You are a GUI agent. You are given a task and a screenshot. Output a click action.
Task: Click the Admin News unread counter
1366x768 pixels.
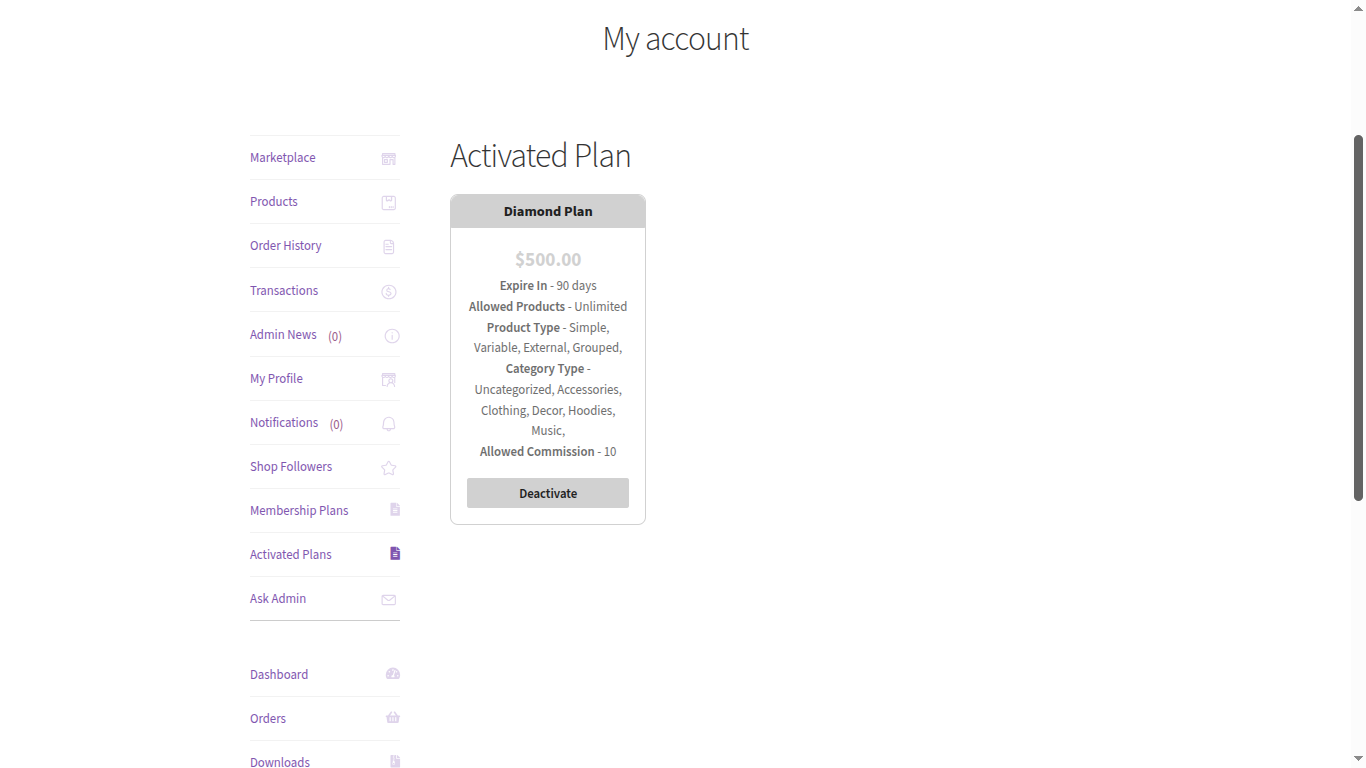[334, 336]
